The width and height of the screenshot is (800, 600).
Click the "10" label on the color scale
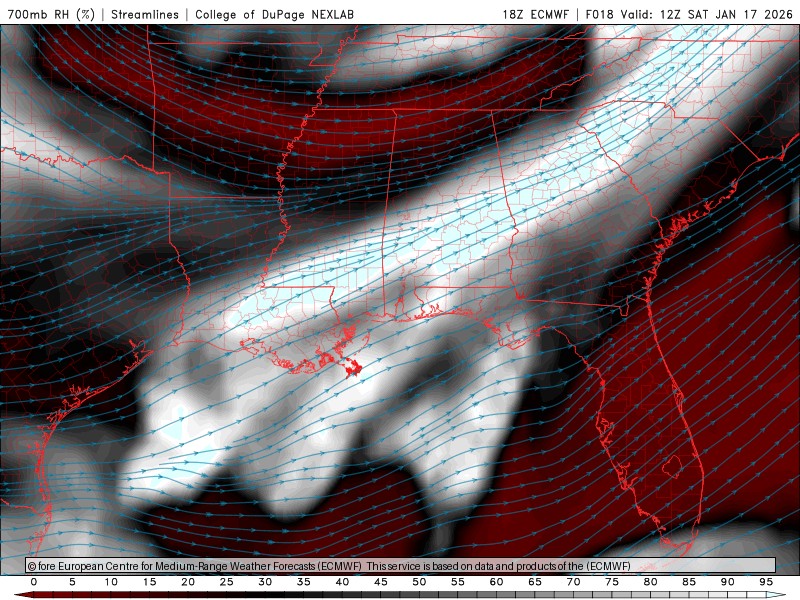(x=111, y=582)
